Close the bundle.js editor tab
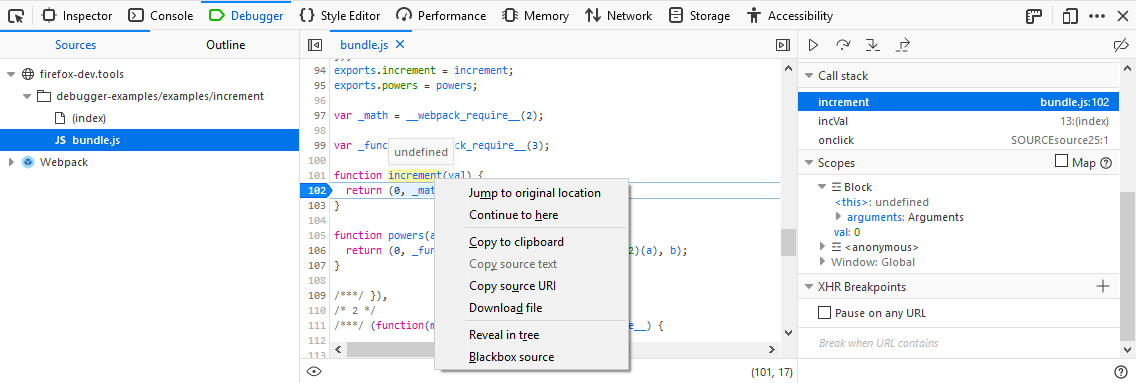This screenshot has width=1136, height=383. pyautogui.click(x=400, y=45)
